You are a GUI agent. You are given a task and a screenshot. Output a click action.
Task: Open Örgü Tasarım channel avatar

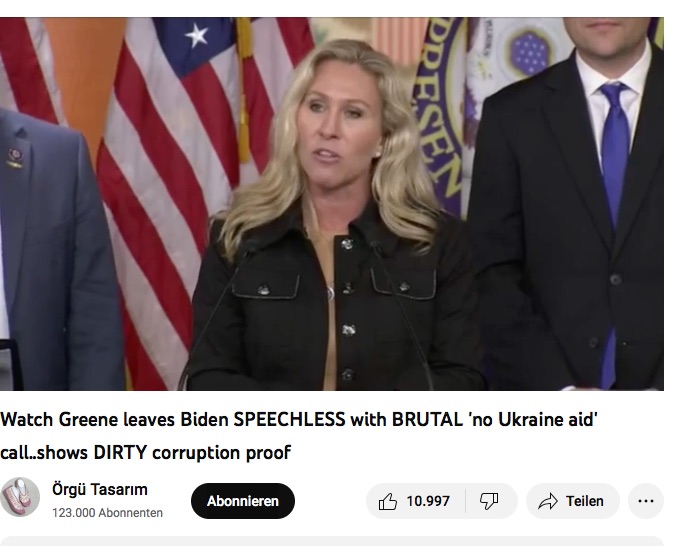[20, 497]
